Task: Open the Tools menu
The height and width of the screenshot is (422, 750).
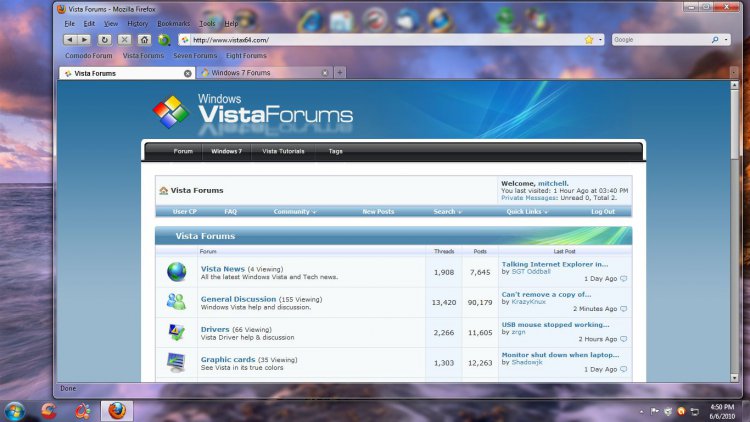Action: 207,23
